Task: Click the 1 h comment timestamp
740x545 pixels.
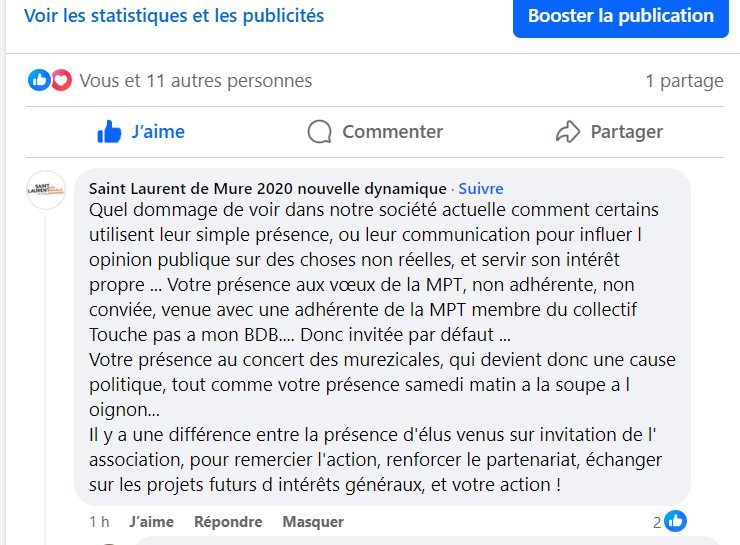Action: point(99,521)
